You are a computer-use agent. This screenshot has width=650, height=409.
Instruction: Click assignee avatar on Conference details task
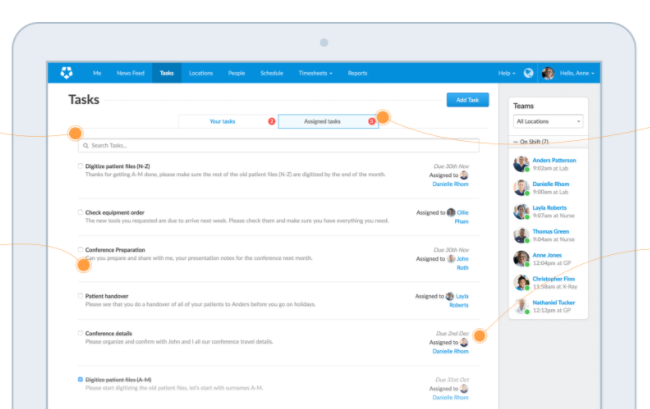point(464,342)
